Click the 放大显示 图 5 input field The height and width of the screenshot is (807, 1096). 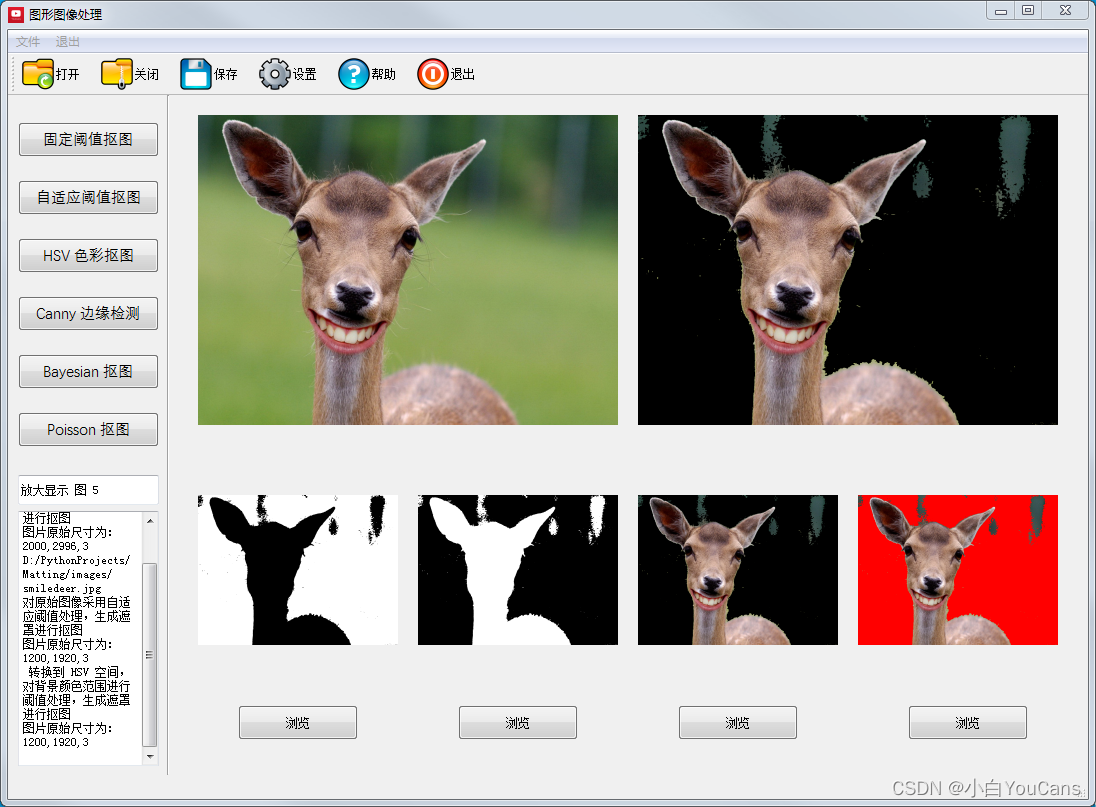[88, 490]
